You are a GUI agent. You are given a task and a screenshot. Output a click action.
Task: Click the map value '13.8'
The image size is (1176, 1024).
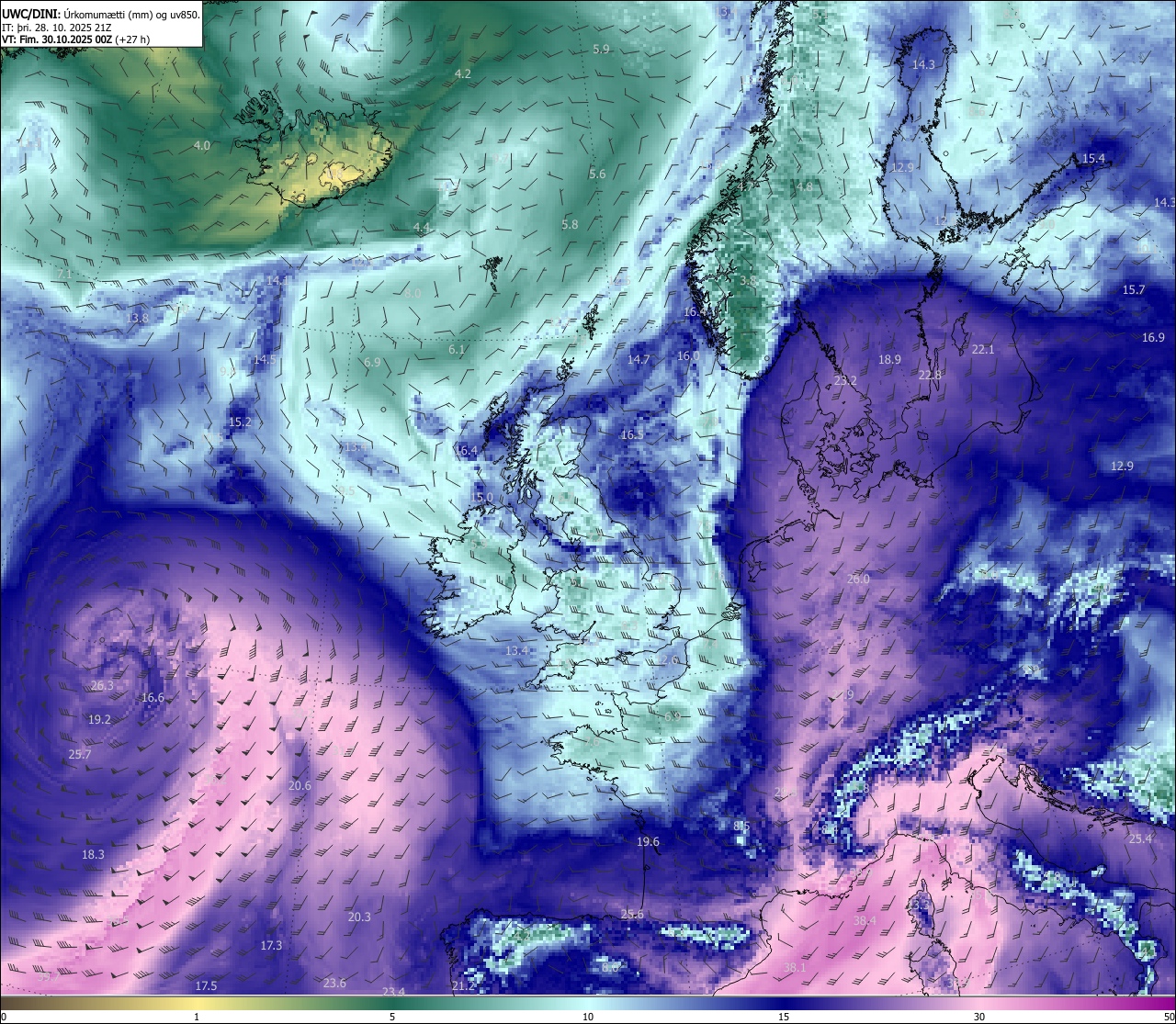coord(137,318)
